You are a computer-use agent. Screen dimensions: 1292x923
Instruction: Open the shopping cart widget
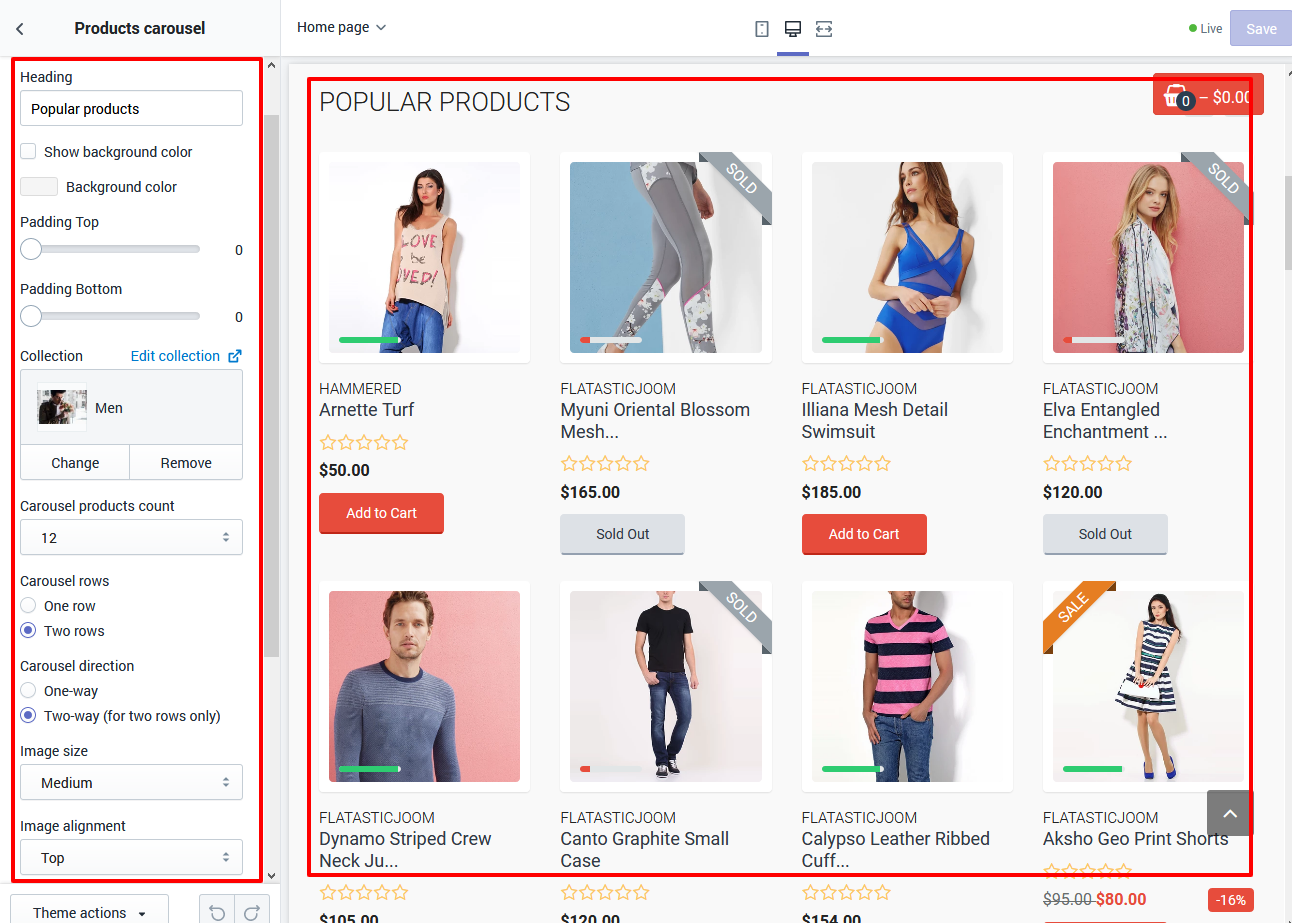pyautogui.click(x=1207, y=96)
